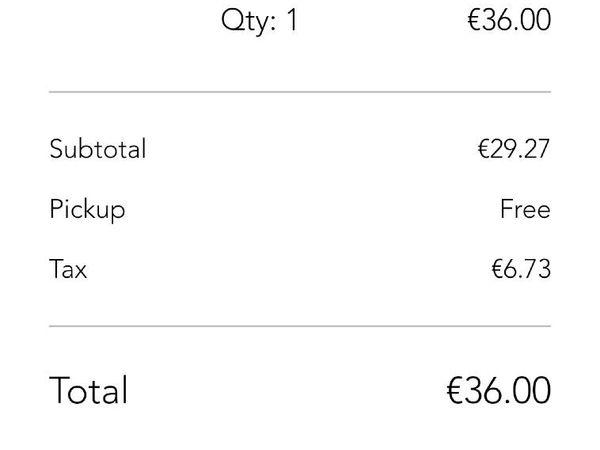Click the tax amount €6.73
This screenshot has width=600, height=450.
pos(520,270)
